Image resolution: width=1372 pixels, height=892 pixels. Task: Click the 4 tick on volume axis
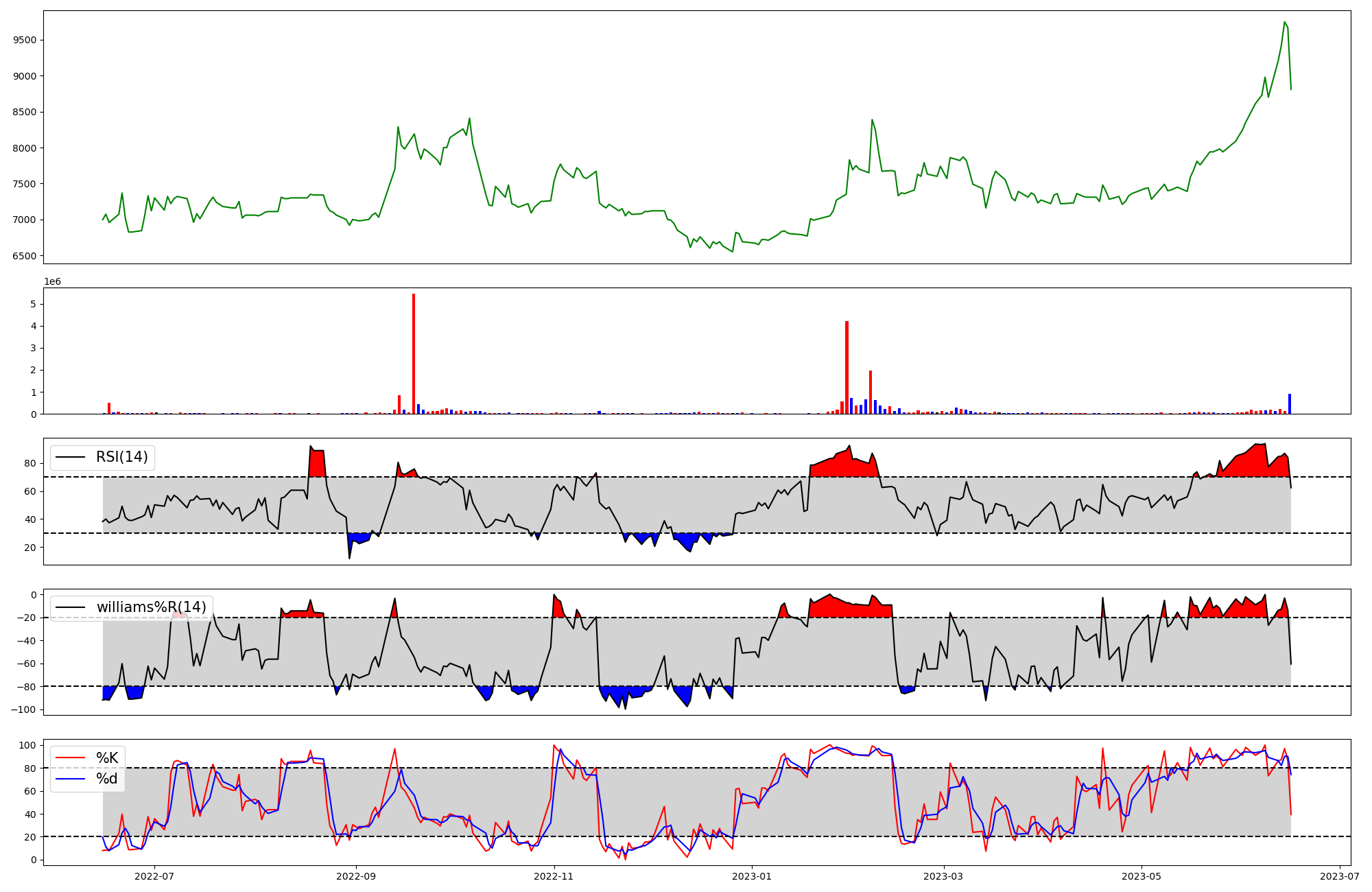[34, 326]
